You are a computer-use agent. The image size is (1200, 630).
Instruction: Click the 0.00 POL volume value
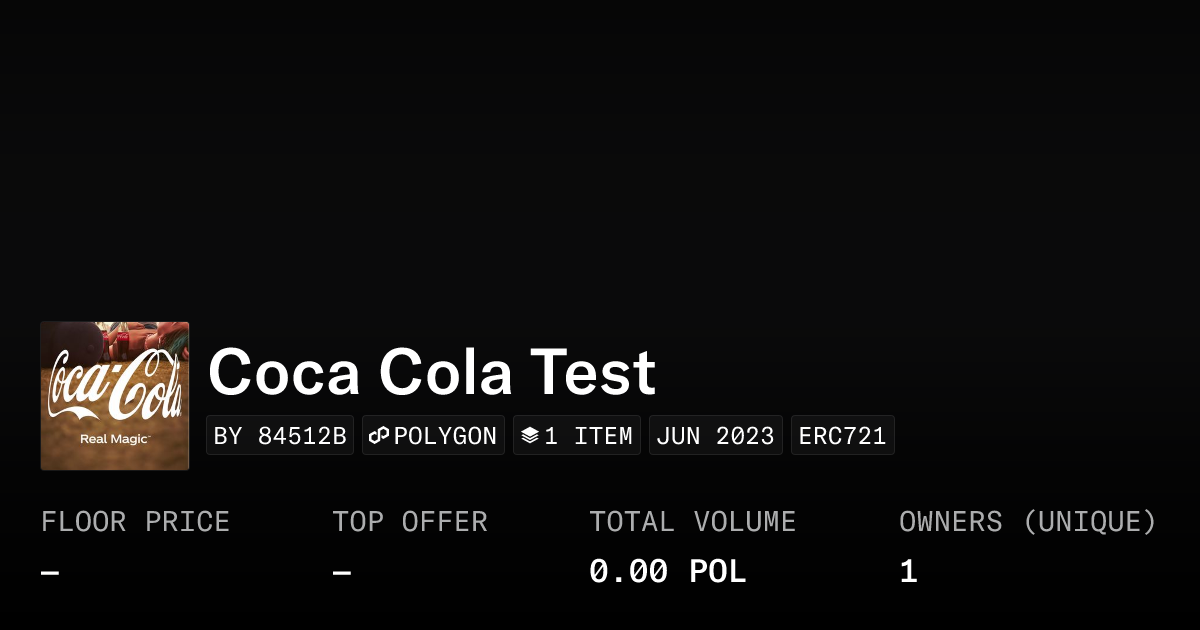click(668, 572)
